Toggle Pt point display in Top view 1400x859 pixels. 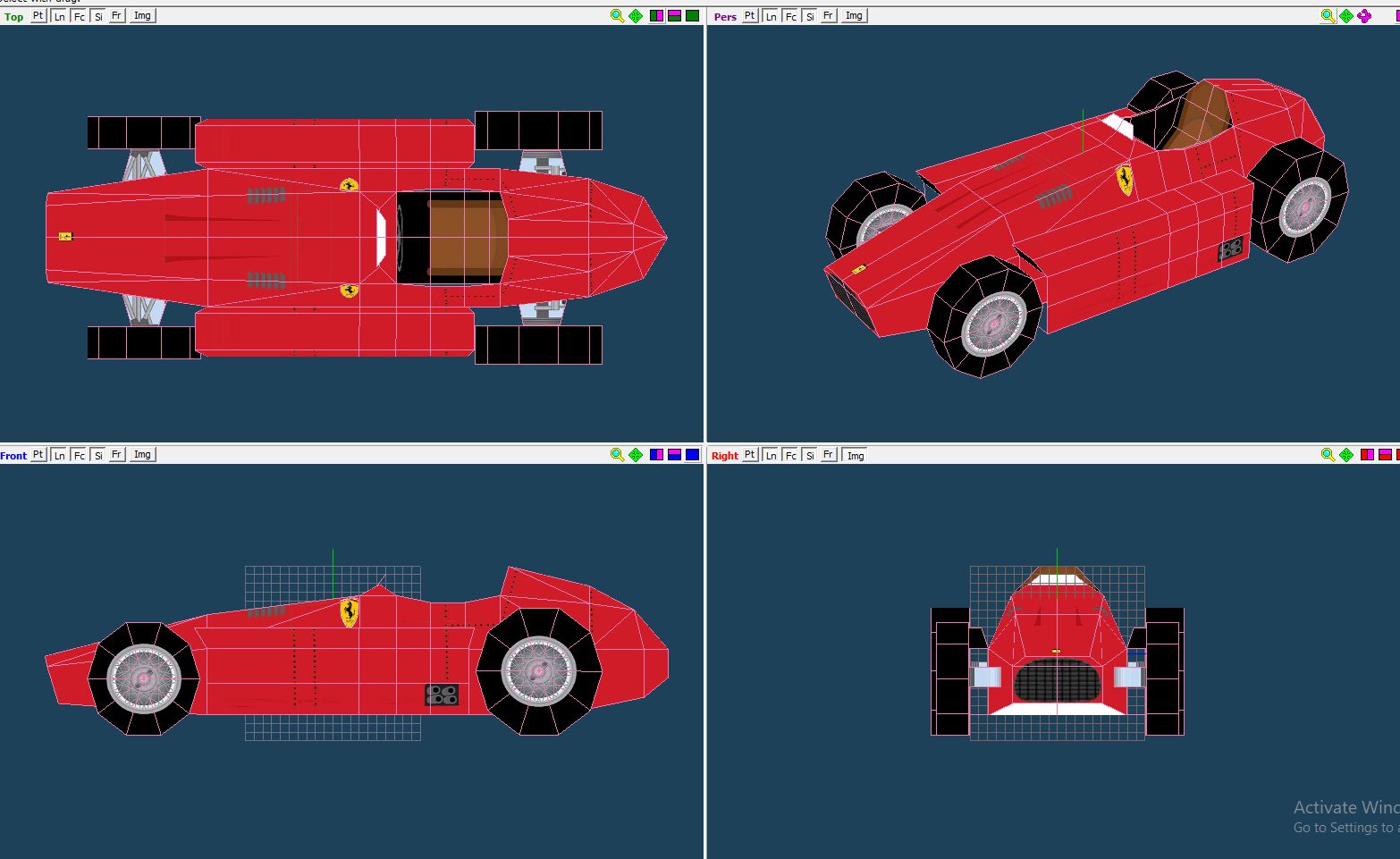point(38,16)
